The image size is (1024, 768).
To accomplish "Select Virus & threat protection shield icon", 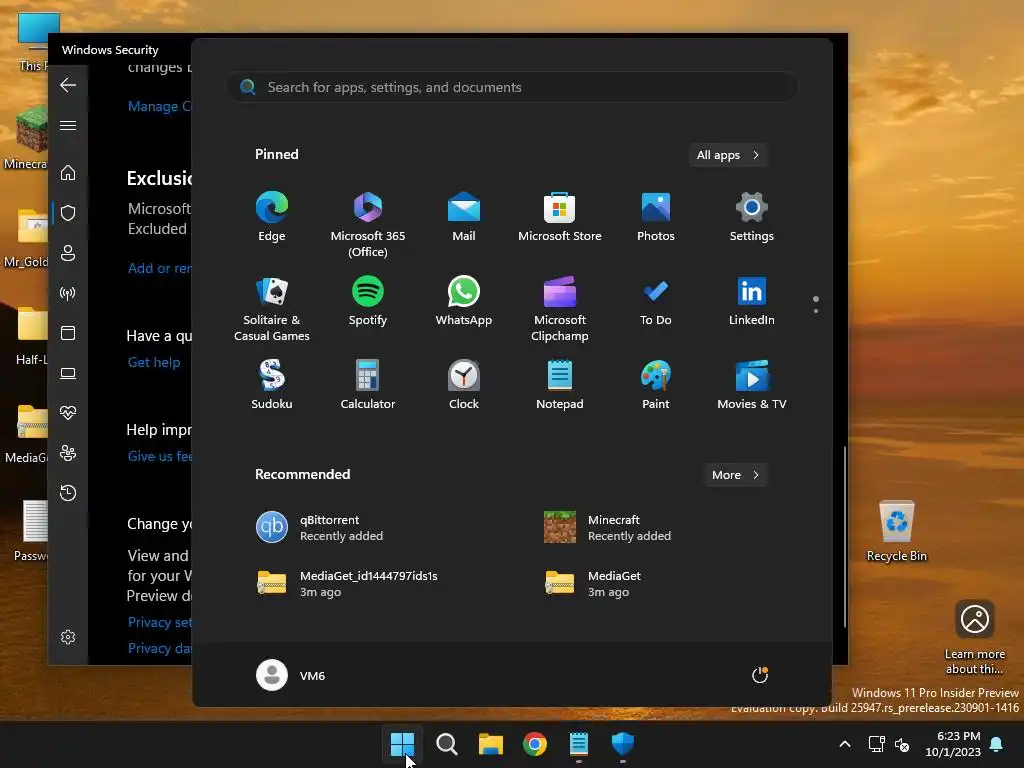I will click(x=68, y=213).
